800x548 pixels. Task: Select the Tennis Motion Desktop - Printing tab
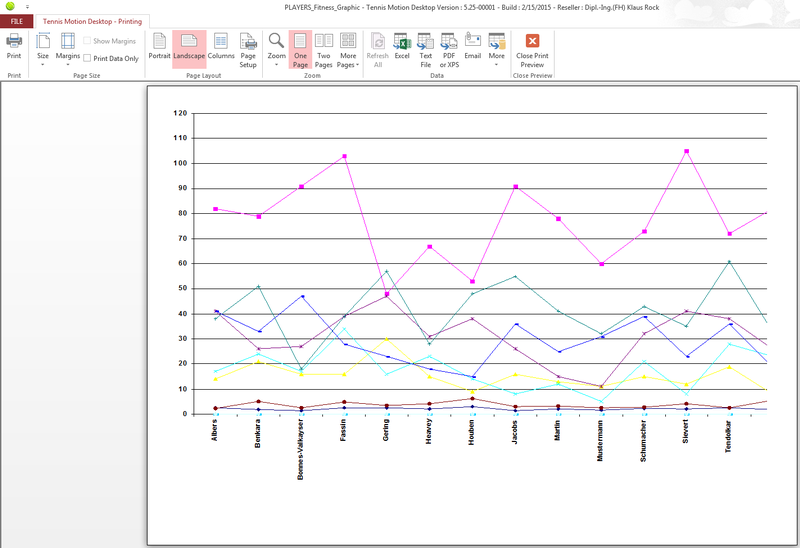92,21
